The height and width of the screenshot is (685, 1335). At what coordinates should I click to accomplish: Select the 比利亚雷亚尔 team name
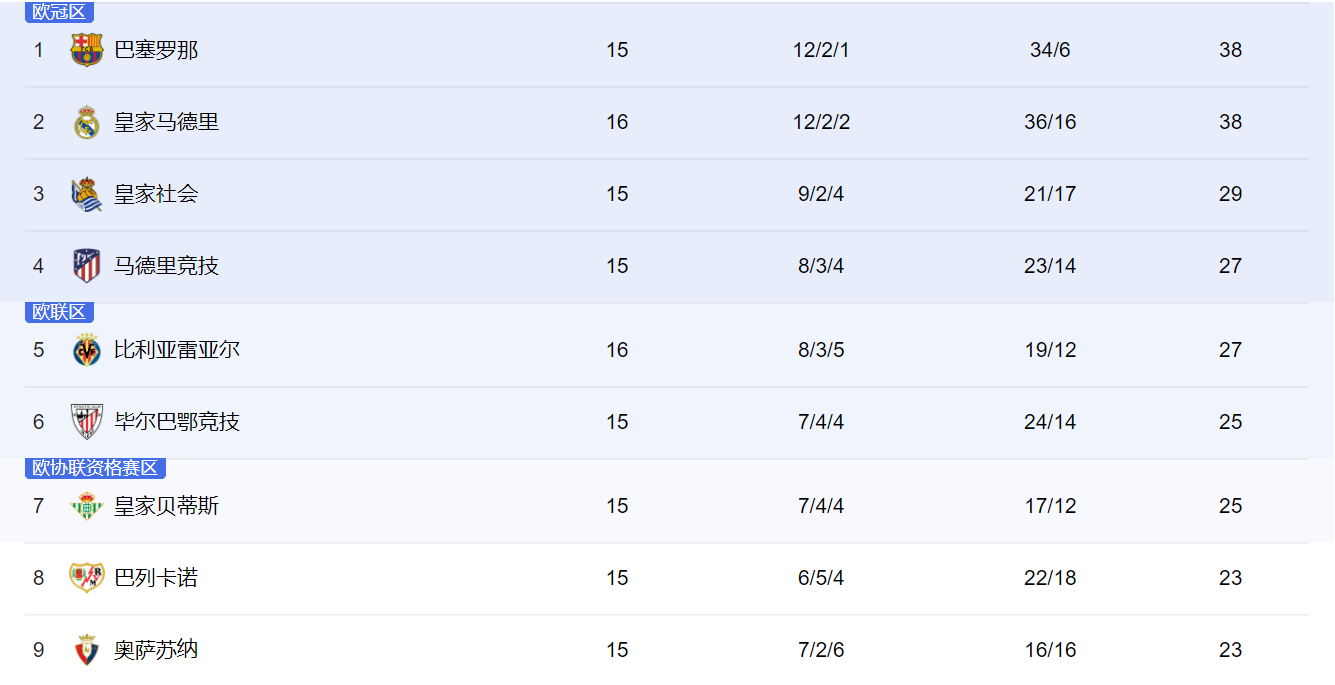177,350
